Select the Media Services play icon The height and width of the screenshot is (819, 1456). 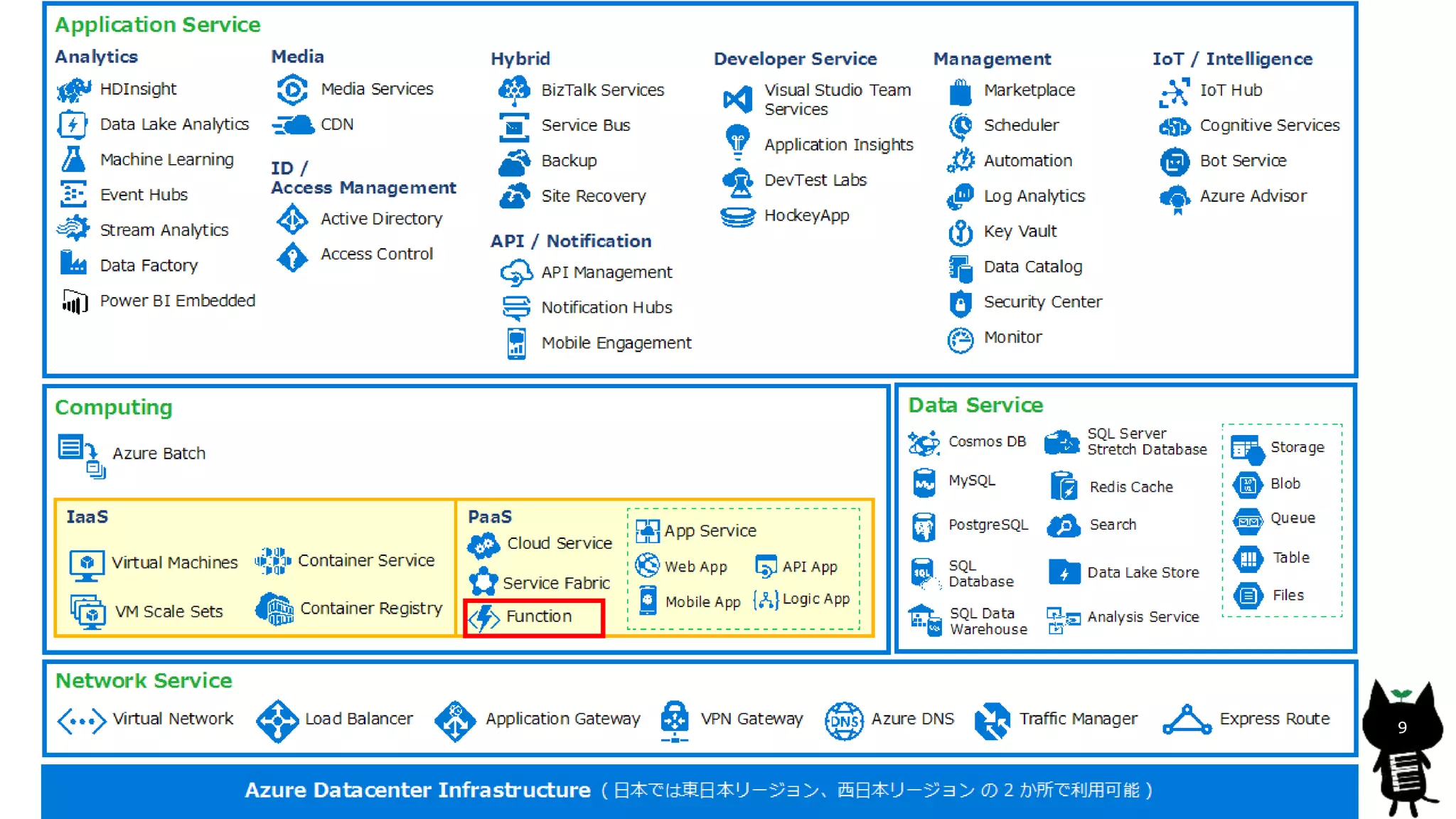click(x=292, y=90)
